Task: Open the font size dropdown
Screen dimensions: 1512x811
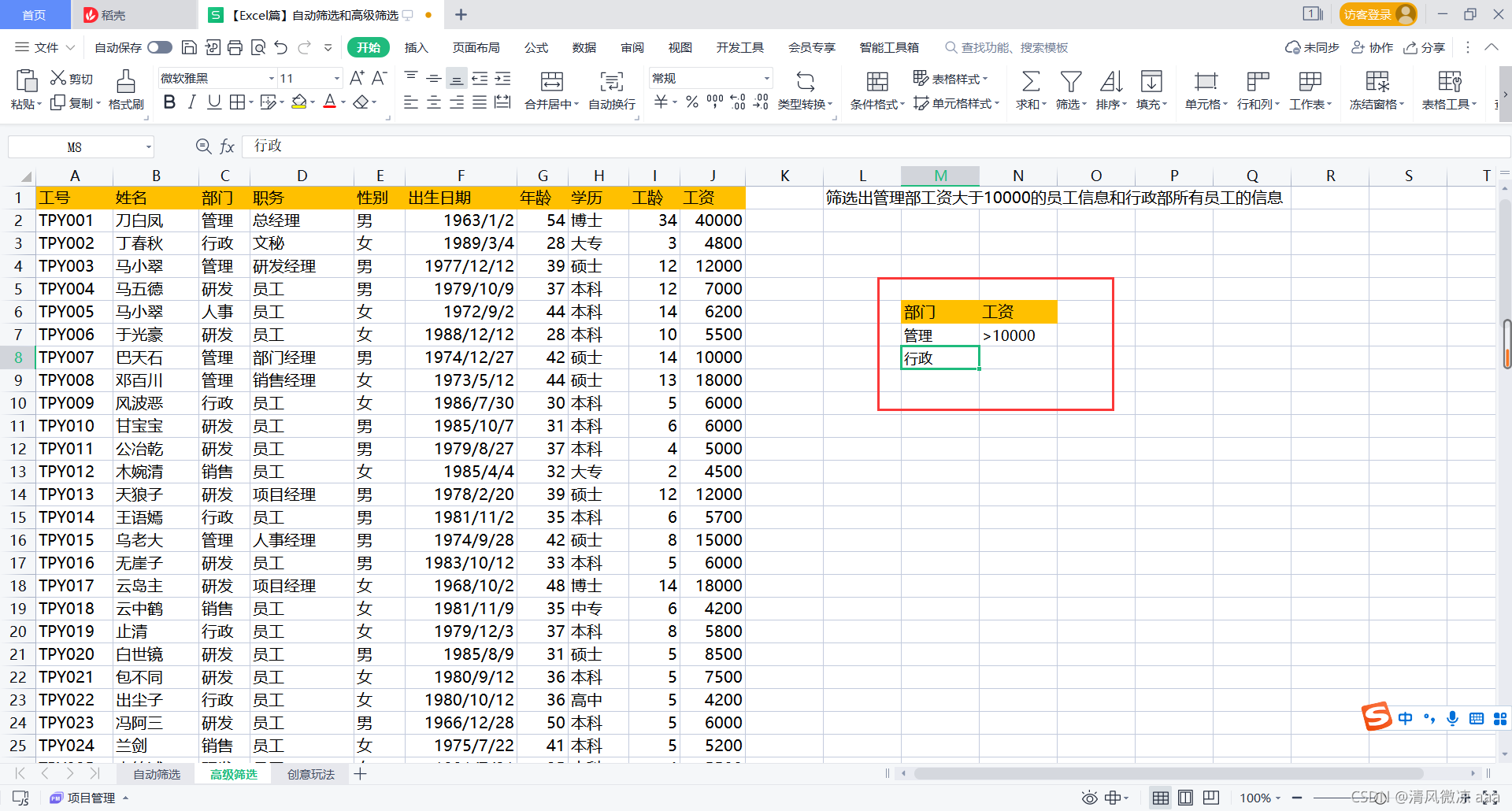Action: pyautogui.click(x=337, y=78)
